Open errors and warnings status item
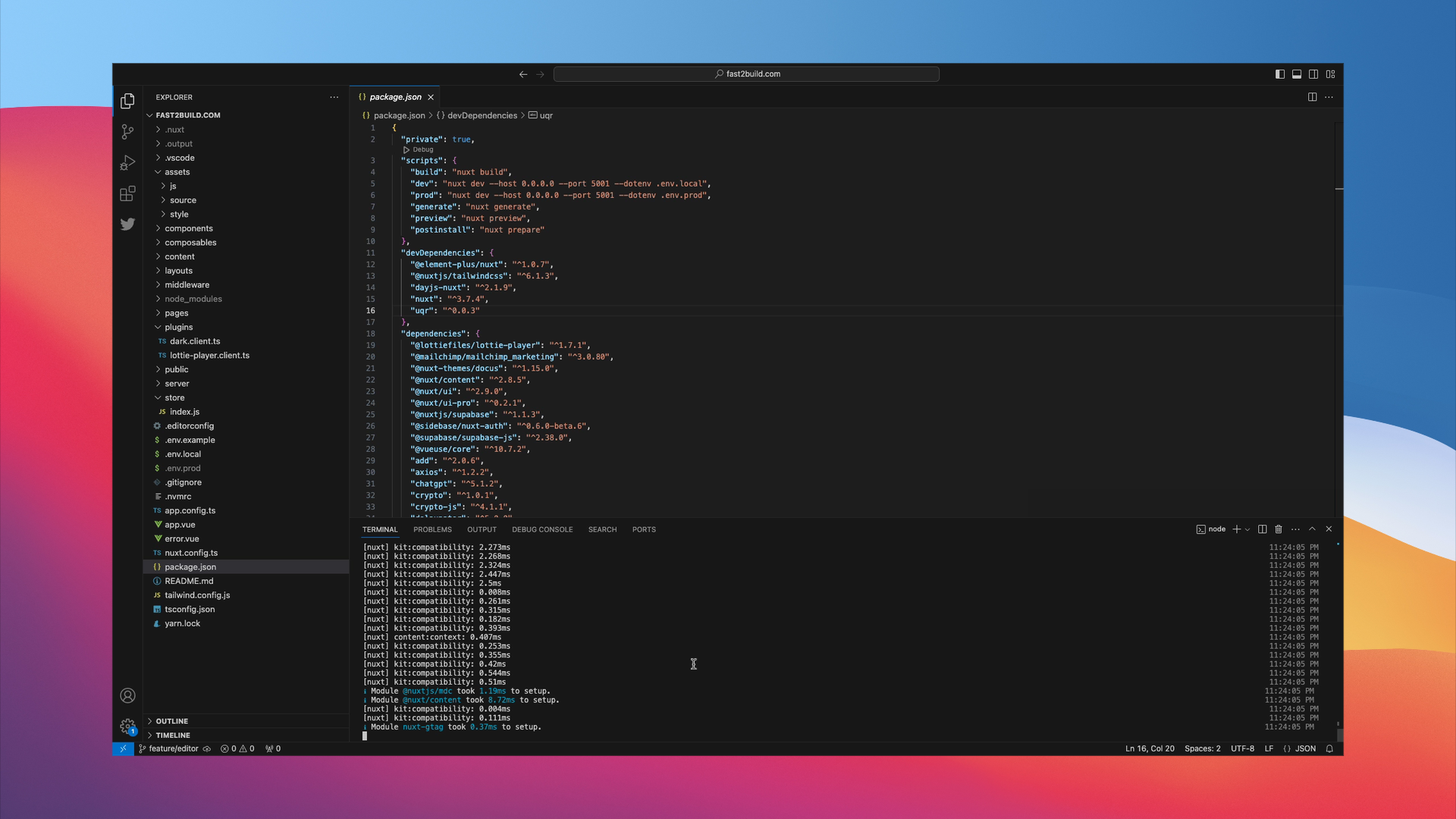Viewport: 1456px width, 819px height. click(x=237, y=748)
